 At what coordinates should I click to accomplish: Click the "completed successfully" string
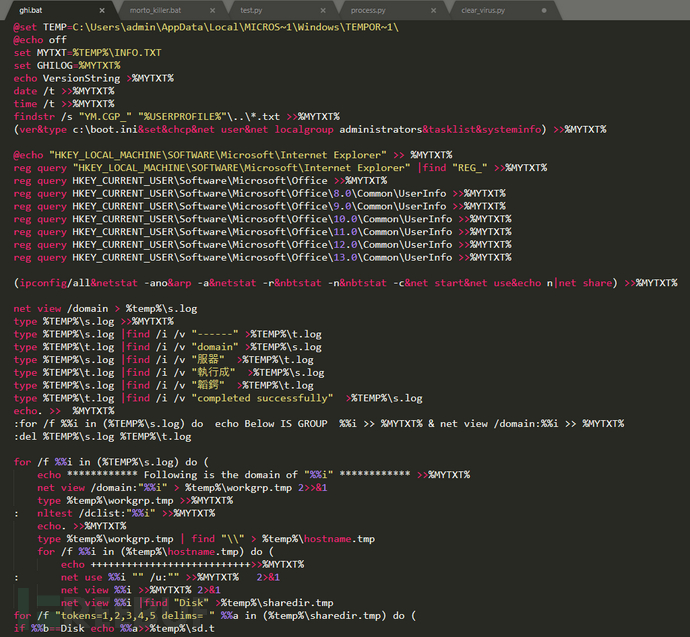click(x=260, y=398)
